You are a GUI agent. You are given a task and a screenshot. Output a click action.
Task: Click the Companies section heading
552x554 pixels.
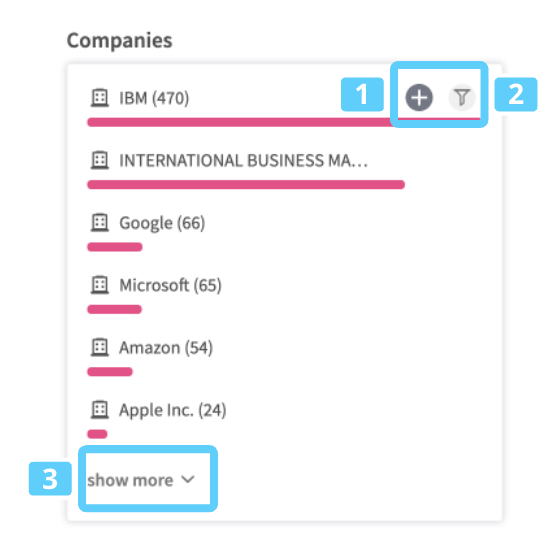pos(119,41)
